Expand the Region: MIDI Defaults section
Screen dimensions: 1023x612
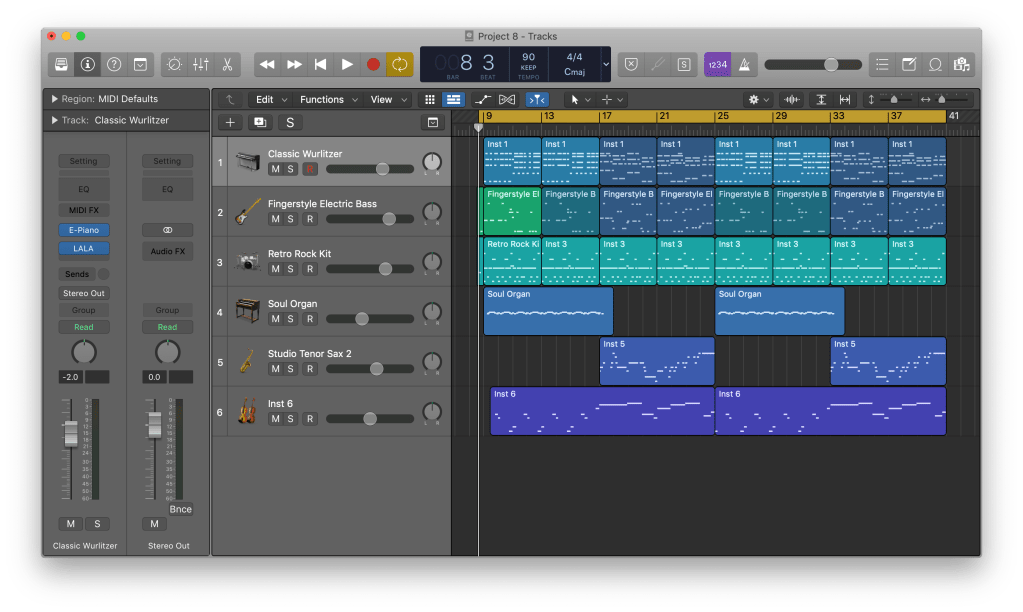tap(54, 99)
